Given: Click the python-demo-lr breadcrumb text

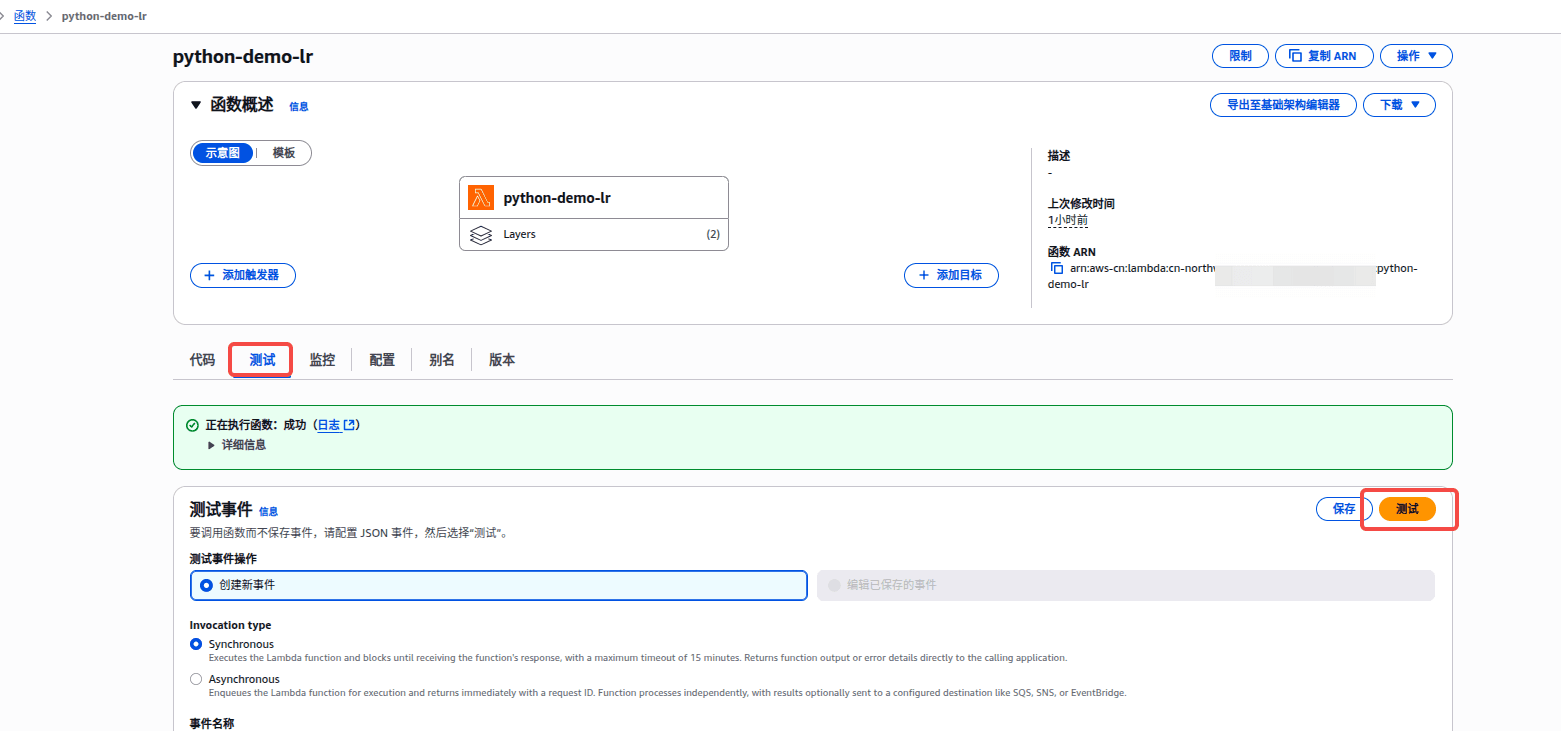Looking at the screenshot, I should point(104,17).
